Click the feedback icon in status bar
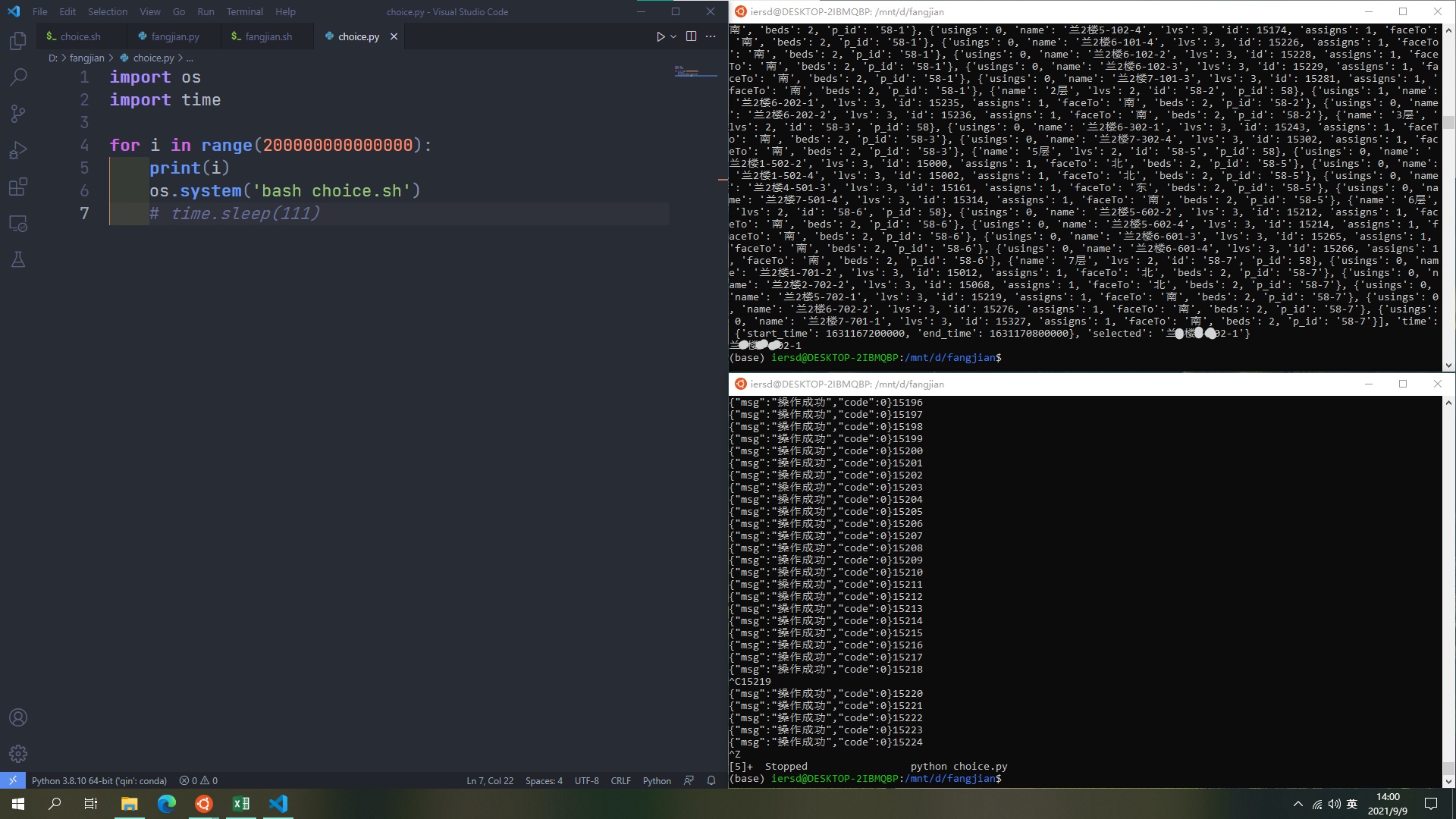Screen dimensions: 1456x819 point(689,780)
